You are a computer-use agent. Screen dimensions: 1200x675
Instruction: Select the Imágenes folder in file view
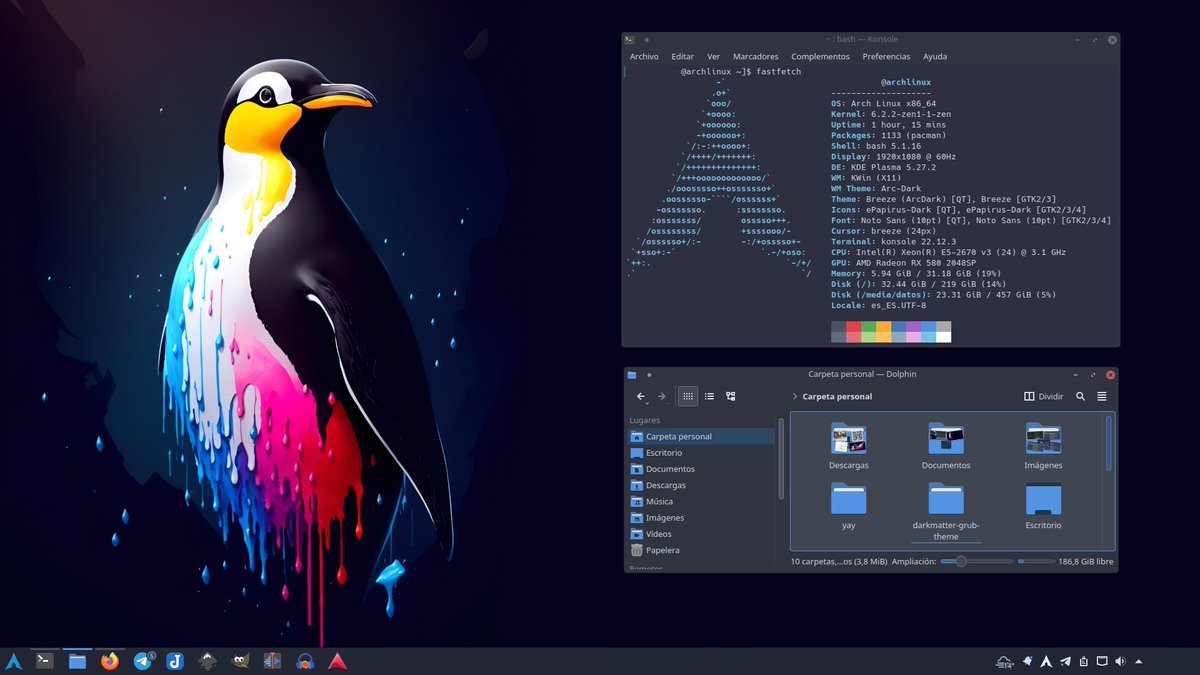[1043, 446]
